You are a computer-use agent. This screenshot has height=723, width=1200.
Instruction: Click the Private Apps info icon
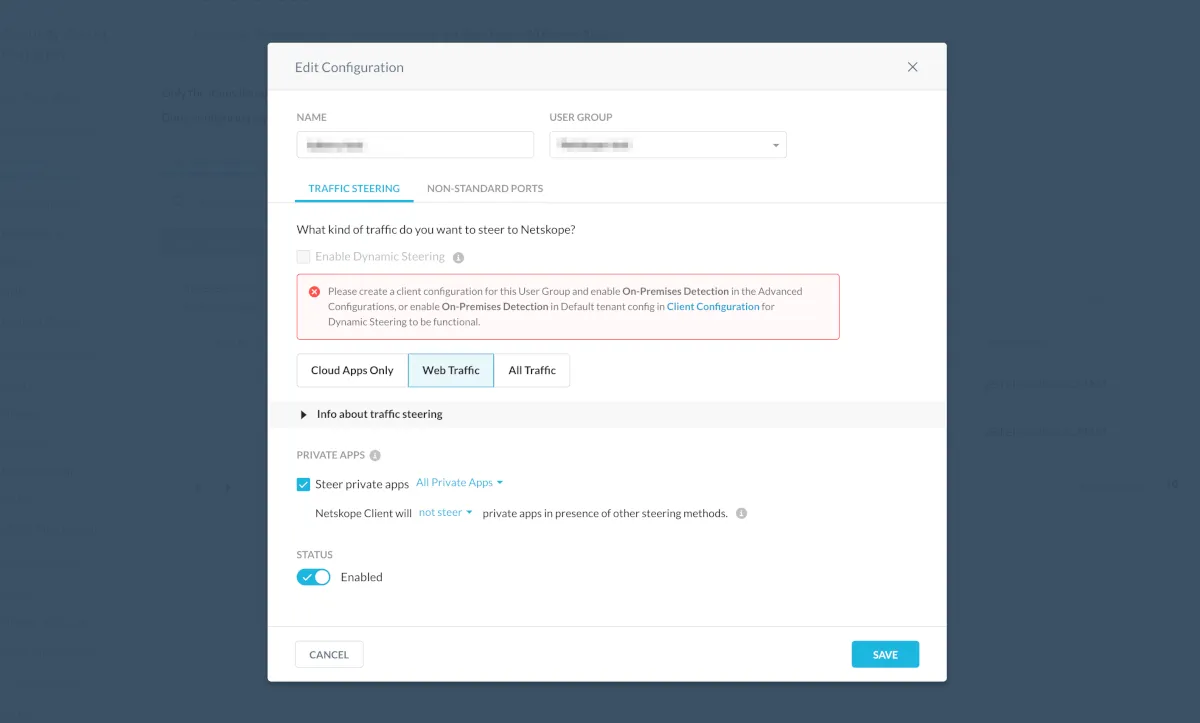(375, 455)
